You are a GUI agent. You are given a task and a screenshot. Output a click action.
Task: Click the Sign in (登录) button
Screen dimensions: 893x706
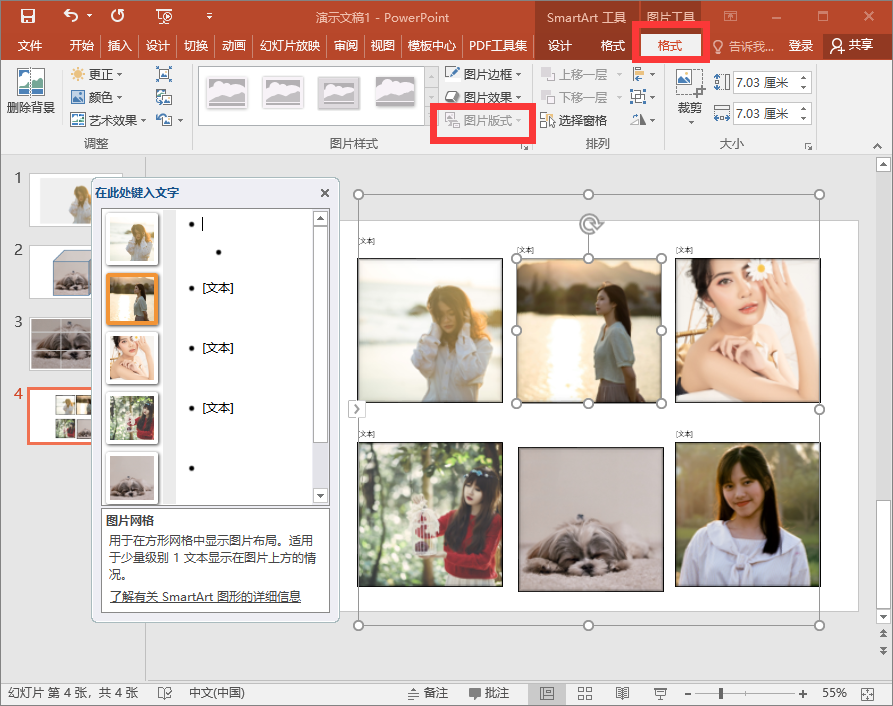click(x=800, y=46)
